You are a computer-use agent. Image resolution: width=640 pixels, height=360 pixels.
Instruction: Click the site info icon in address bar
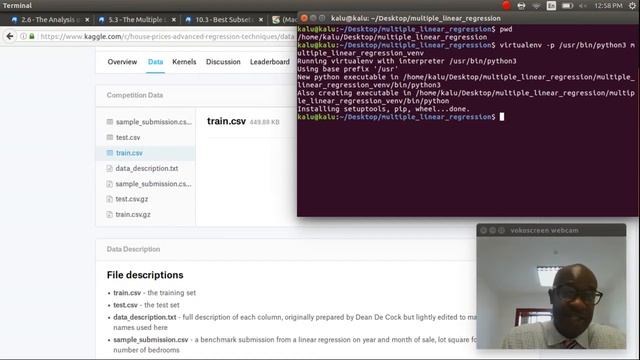(23, 36)
